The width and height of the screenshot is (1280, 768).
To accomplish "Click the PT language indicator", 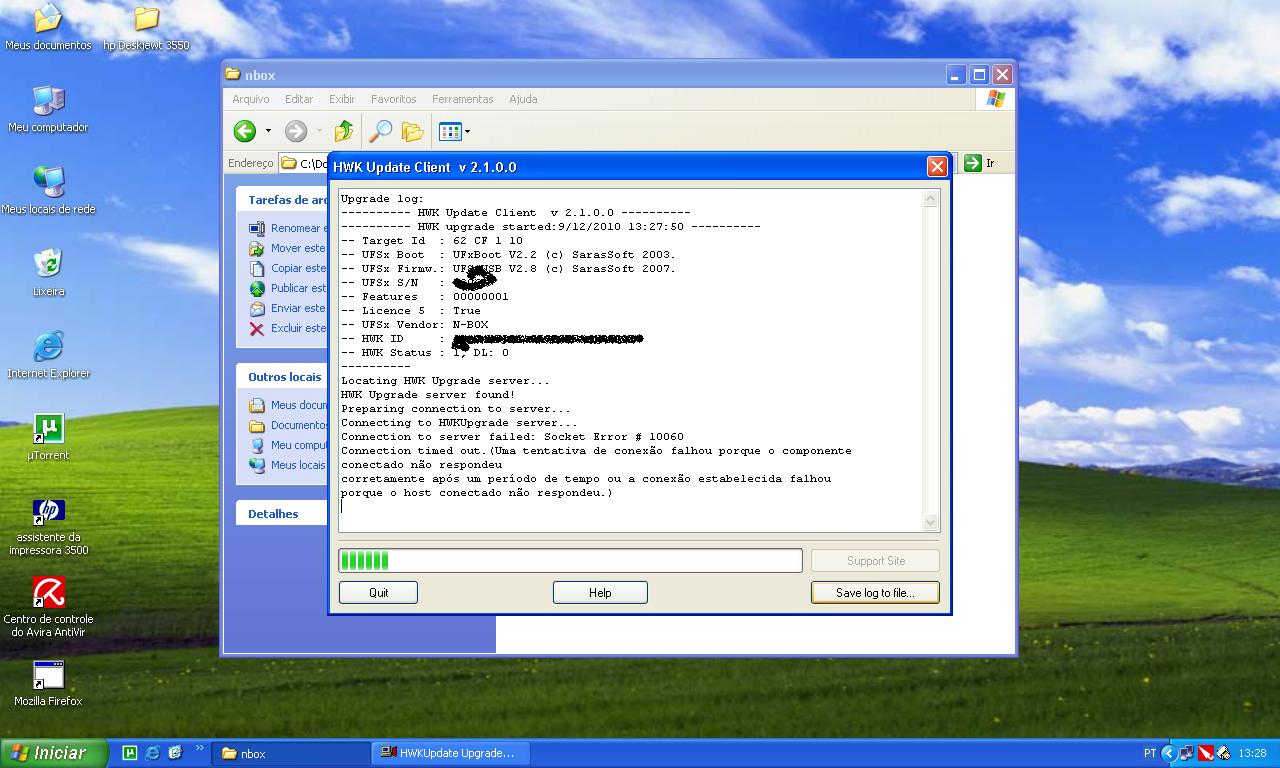I will pos(1150,753).
